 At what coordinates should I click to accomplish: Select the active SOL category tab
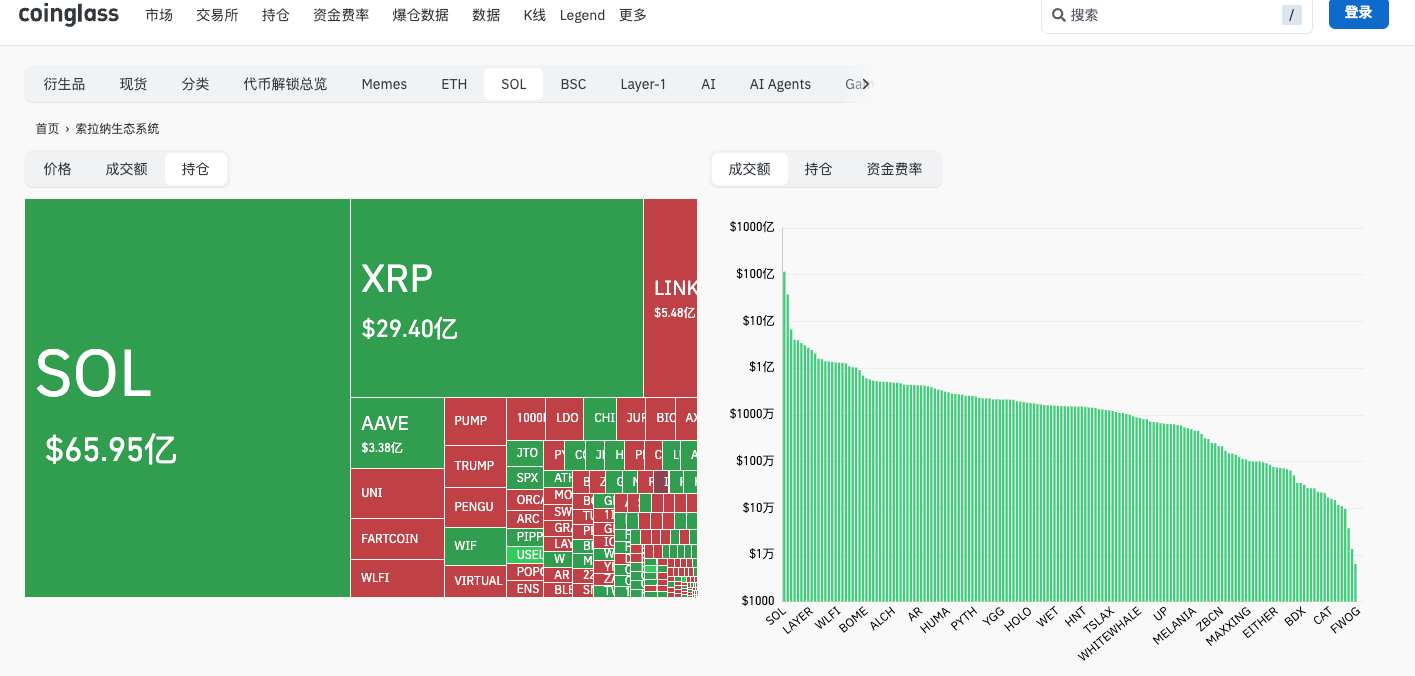[514, 84]
